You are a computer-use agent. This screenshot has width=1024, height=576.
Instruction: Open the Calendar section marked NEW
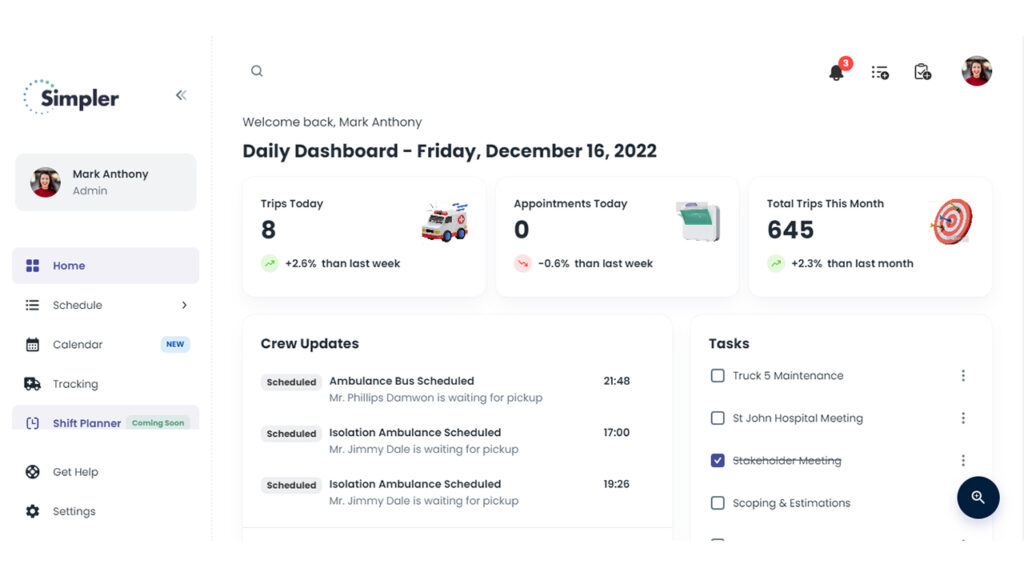pos(76,344)
